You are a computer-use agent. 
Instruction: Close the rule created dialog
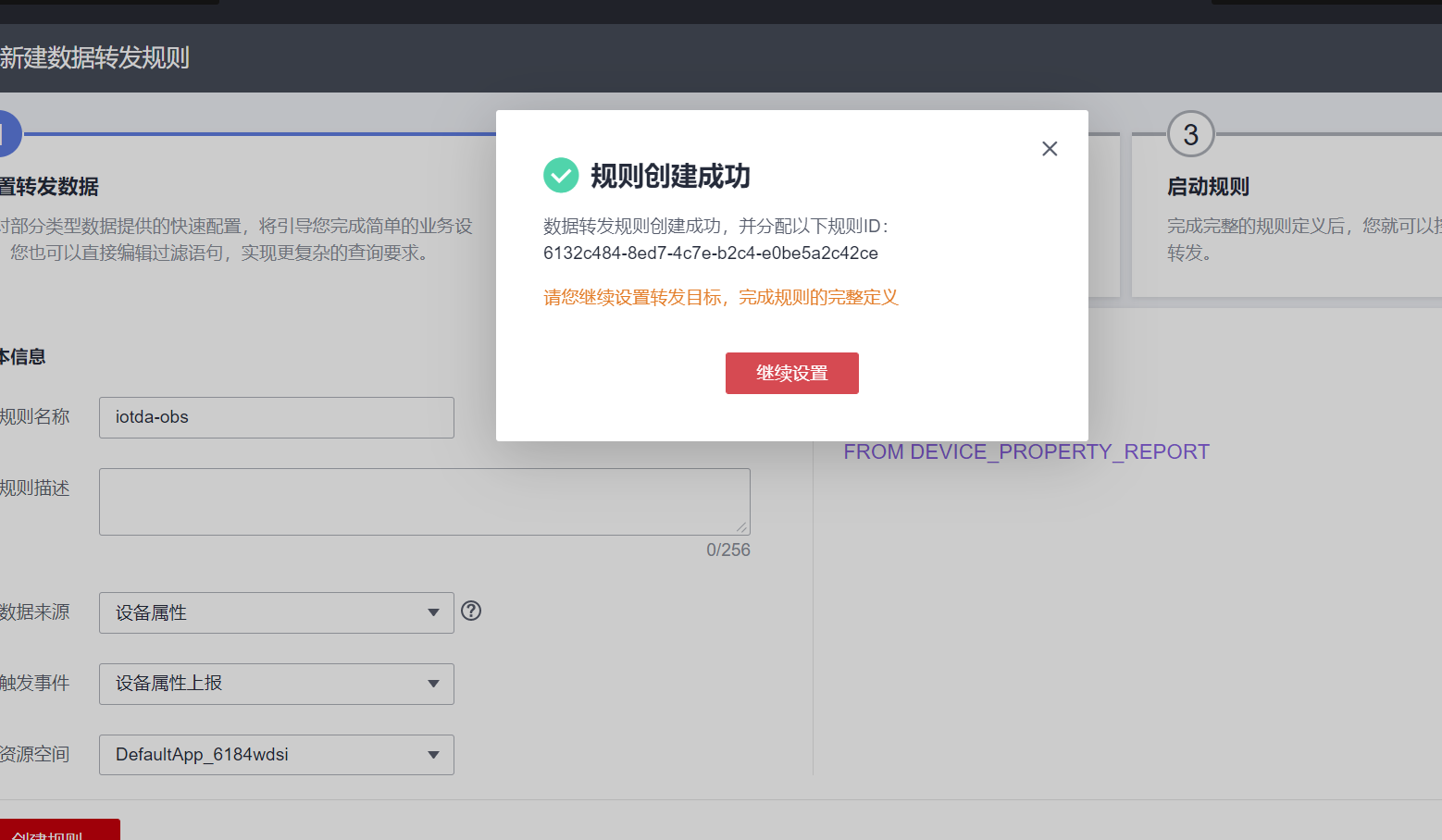point(1050,149)
